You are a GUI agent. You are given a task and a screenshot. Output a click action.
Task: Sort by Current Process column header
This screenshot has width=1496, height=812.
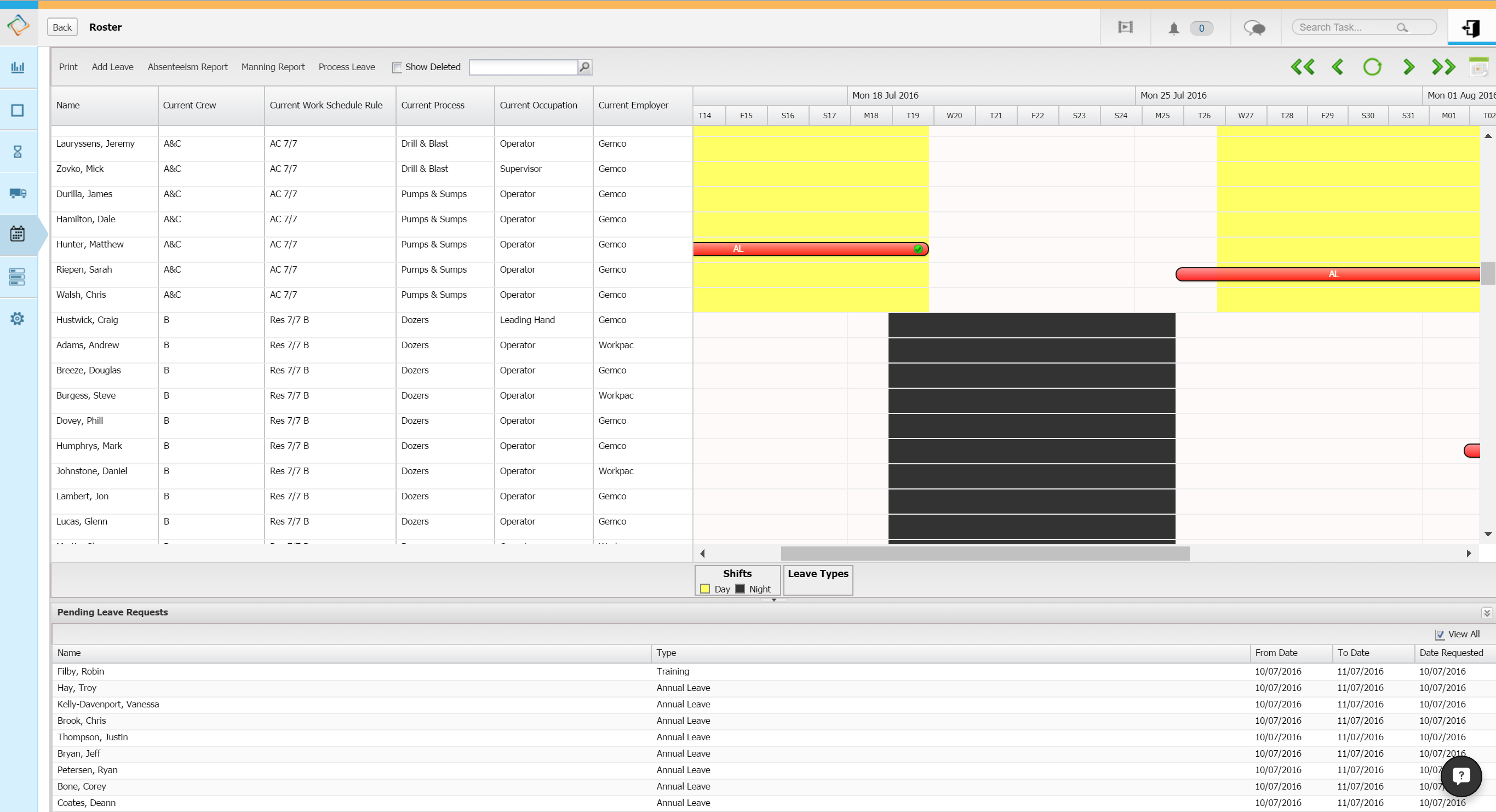[445, 106]
